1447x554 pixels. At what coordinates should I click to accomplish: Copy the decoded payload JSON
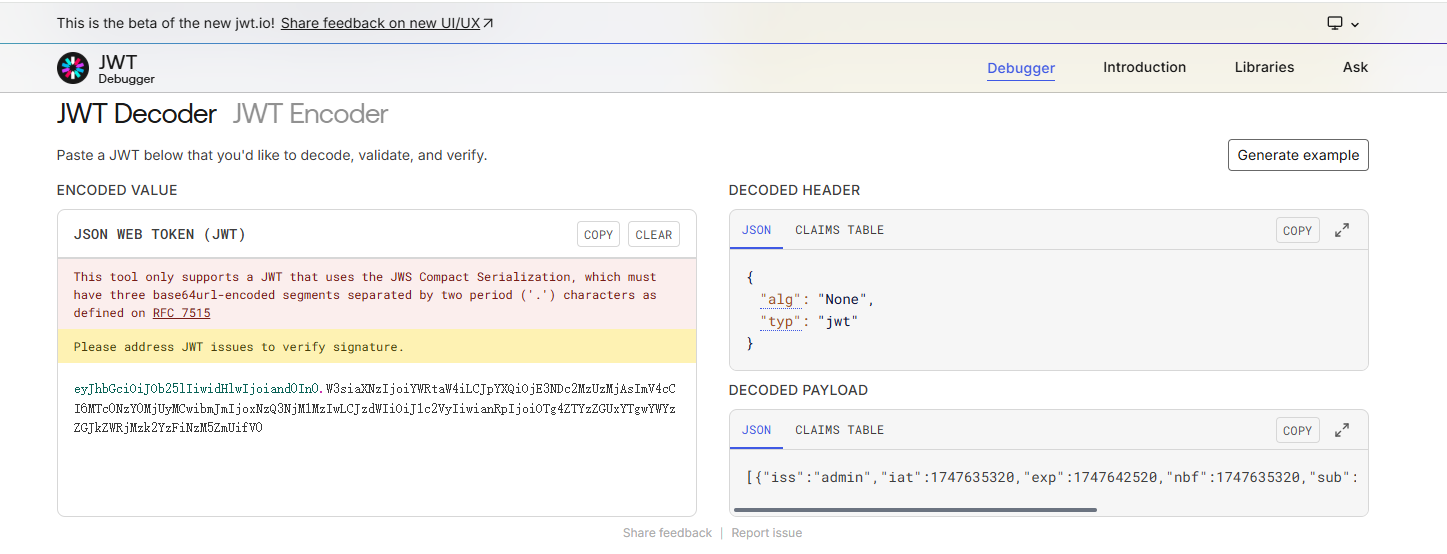coord(1297,430)
